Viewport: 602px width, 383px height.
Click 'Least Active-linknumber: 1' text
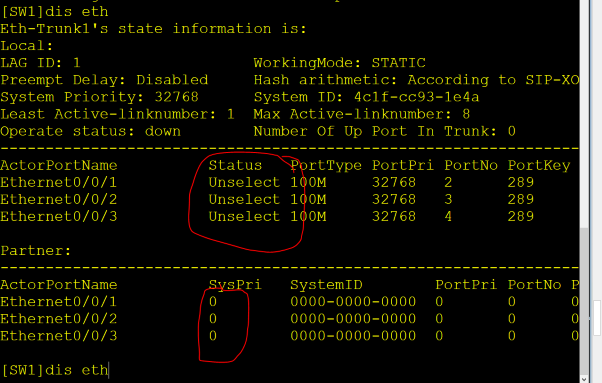(x=117, y=114)
